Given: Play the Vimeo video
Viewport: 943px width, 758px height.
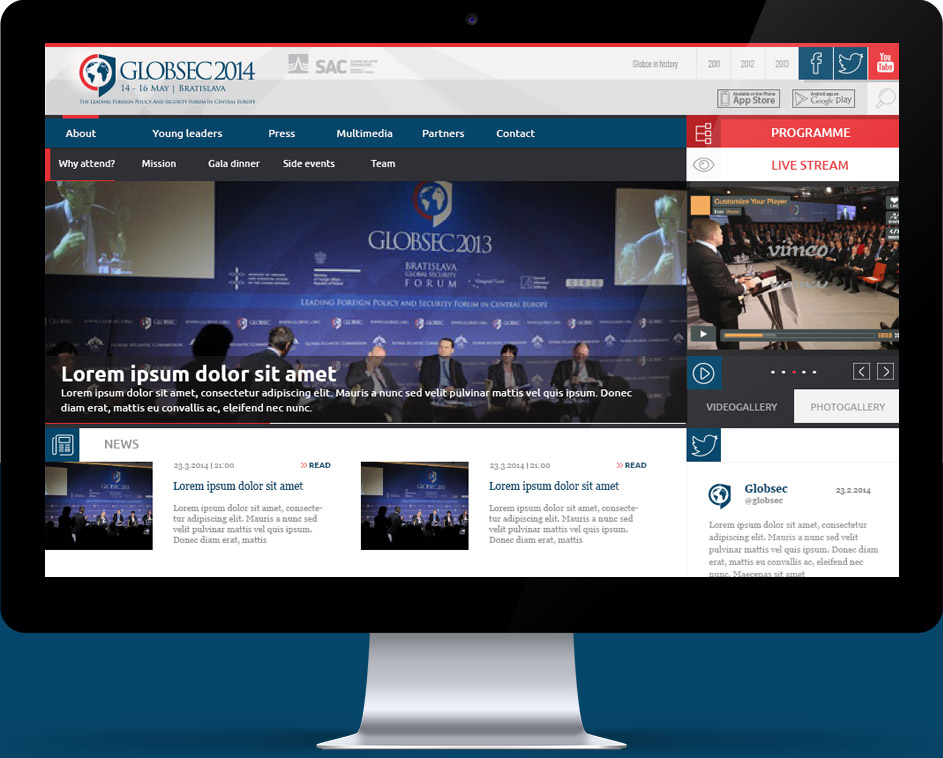Looking at the screenshot, I should 703,334.
